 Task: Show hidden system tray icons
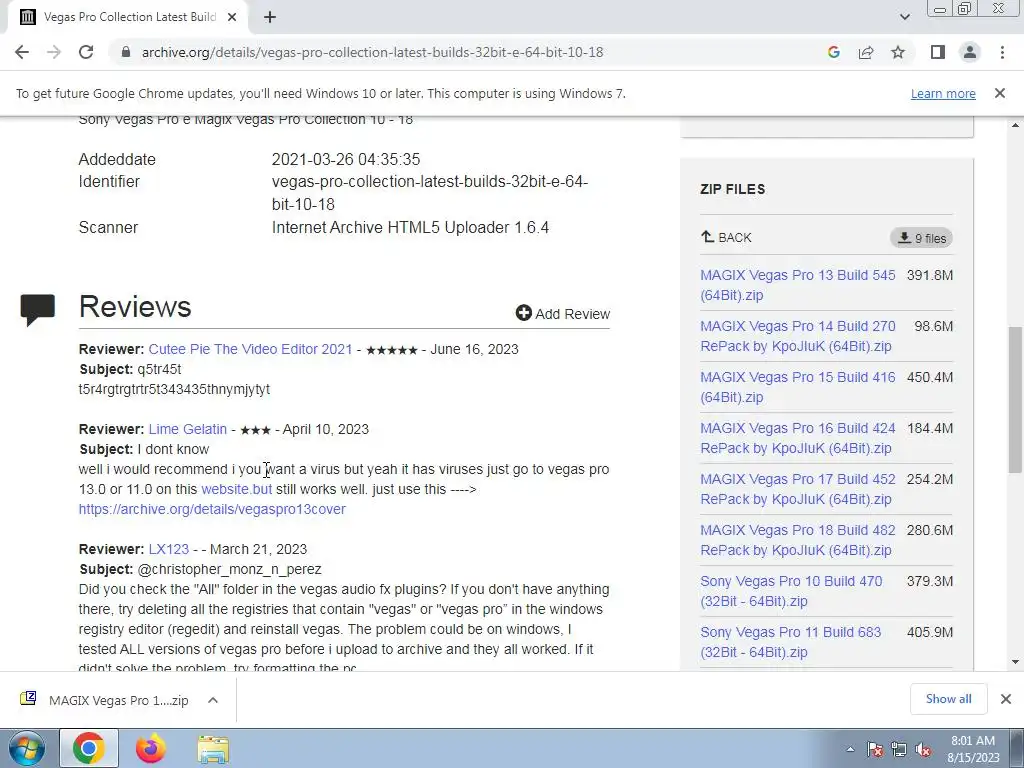pyautogui.click(x=850, y=749)
